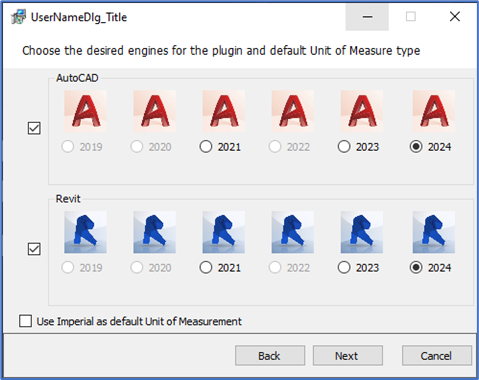Image resolution: width=479 pixels, height=380 pixels.
Task: Select Revit 2021 radio button
Action: (206, 267)
